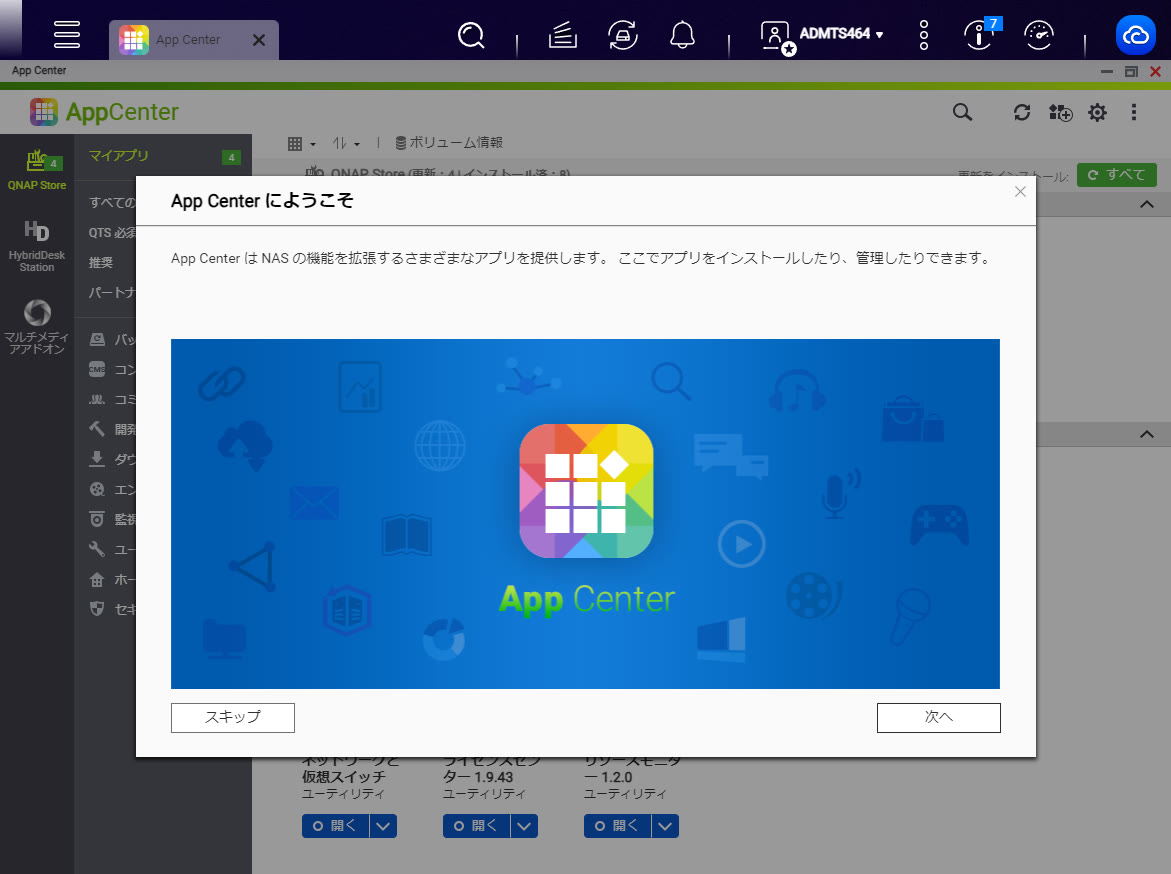
Task: Open AppCenter settings gear
Action: pos(1097,112)
